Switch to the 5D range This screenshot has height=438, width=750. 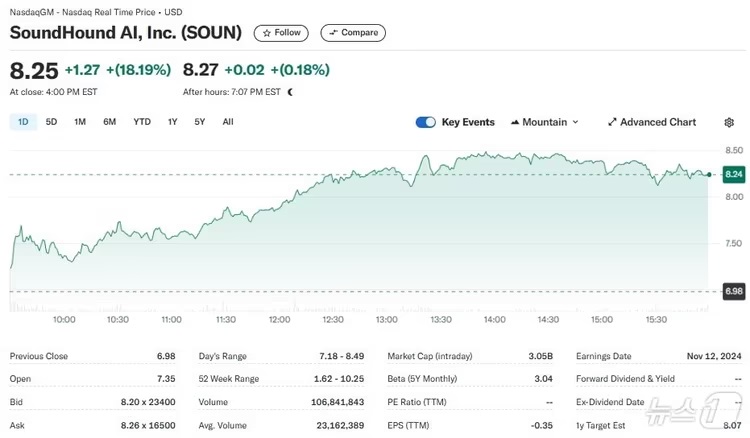(x=51, y=122)
